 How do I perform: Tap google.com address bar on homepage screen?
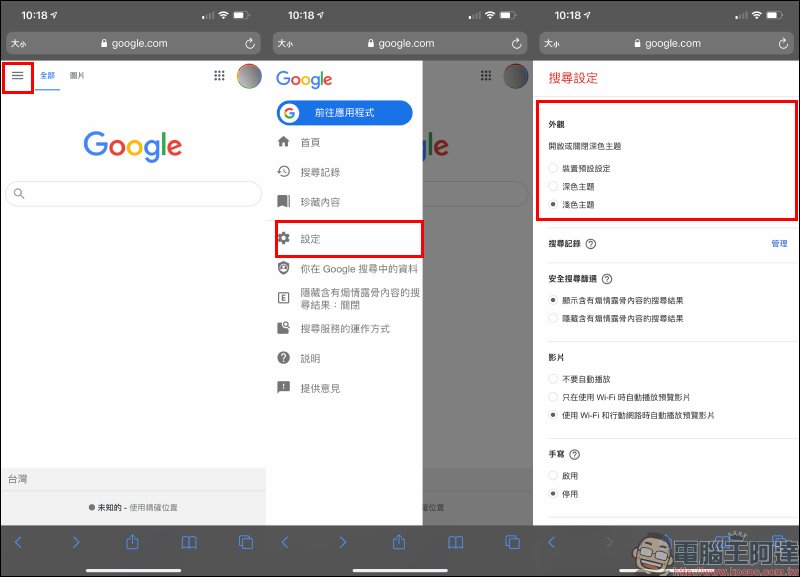(x=134, y=44)
